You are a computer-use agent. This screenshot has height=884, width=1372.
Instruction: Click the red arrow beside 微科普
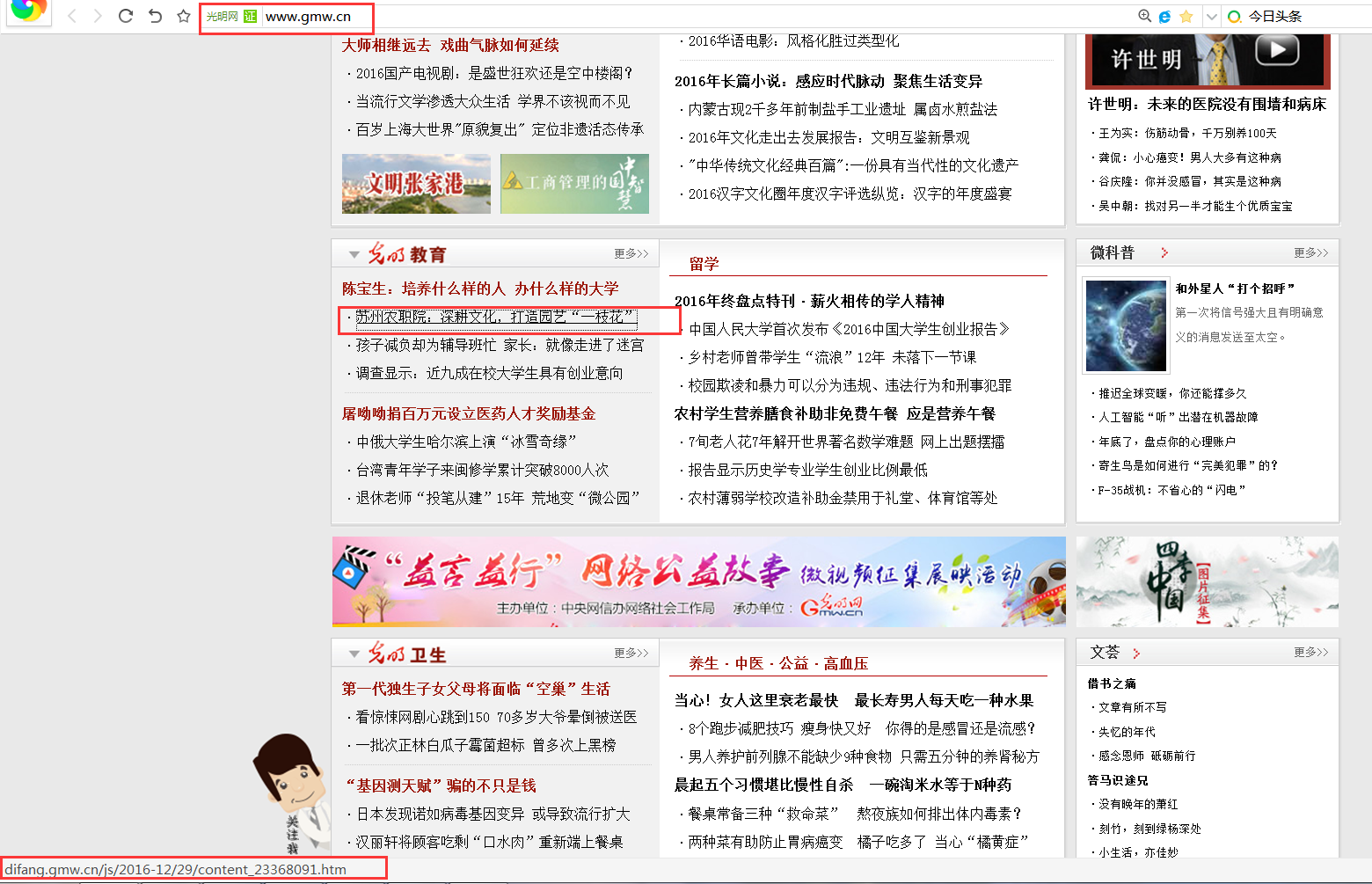(x=1164, y=252)
